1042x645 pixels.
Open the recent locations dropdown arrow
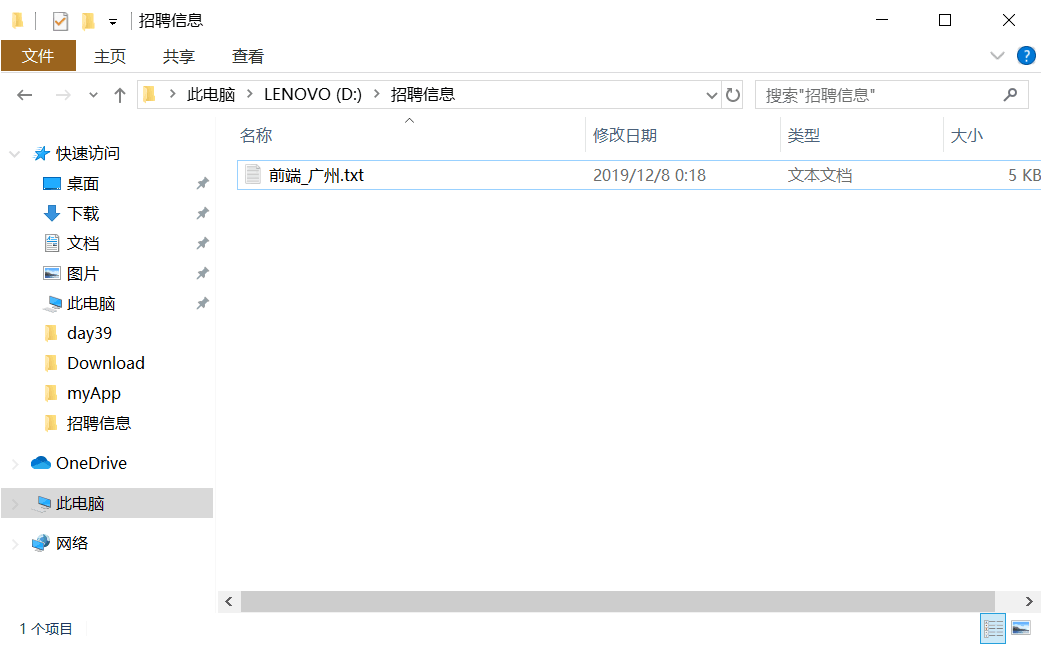tap(93, 95)
